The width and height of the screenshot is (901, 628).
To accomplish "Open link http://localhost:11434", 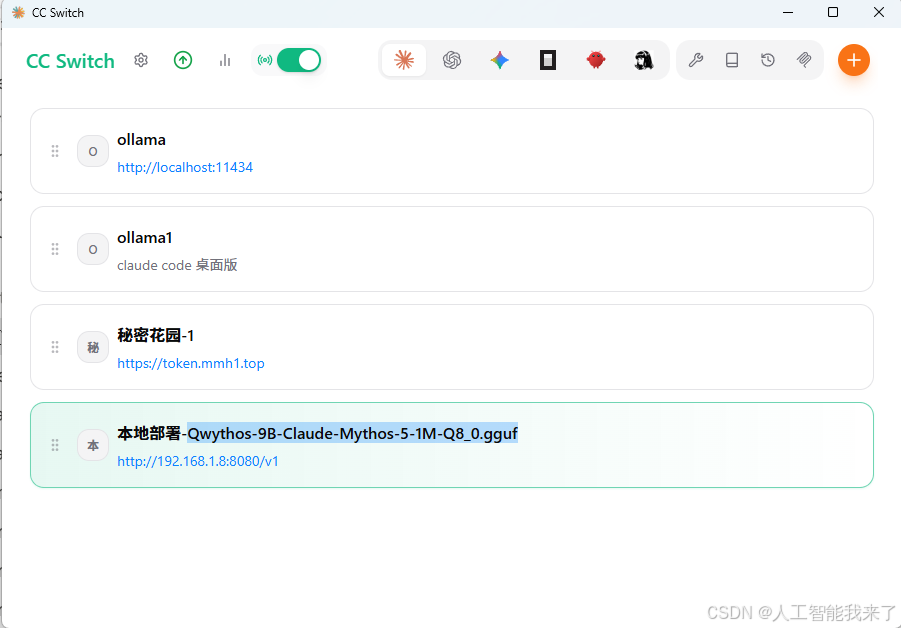I will pyautogui.click(x=185, y=167).
